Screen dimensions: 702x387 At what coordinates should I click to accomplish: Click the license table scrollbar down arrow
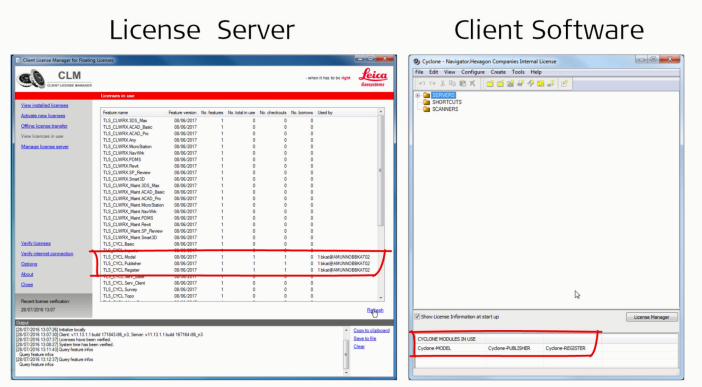pos(381,298)
